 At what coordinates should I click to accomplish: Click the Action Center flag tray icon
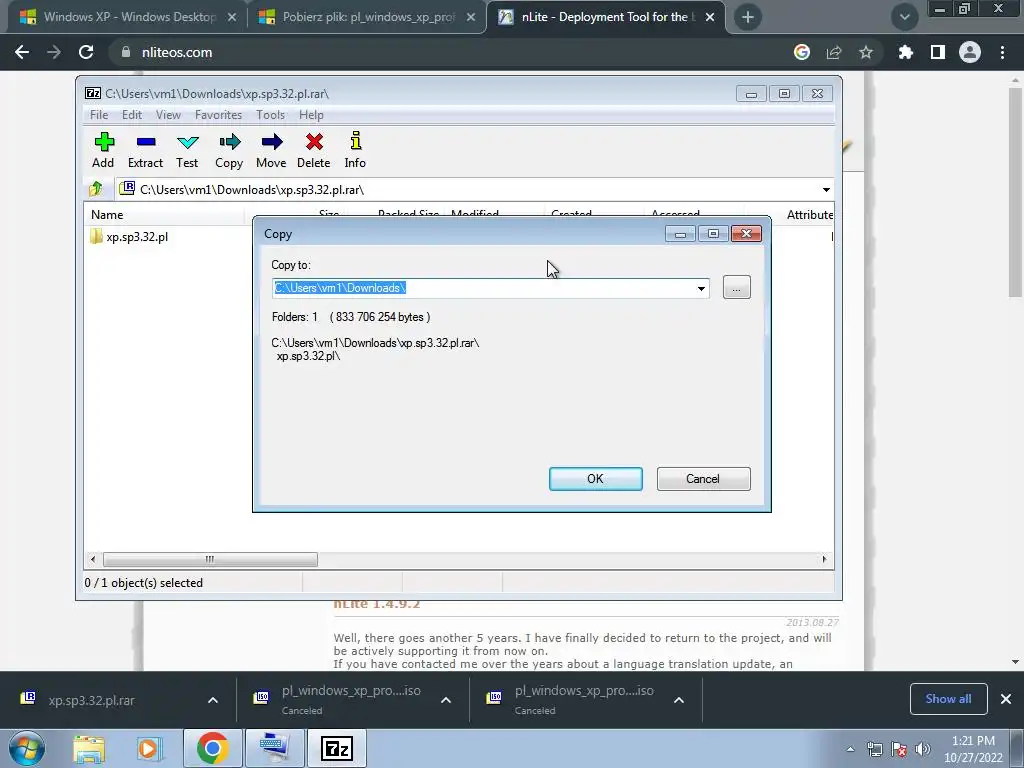899,749
